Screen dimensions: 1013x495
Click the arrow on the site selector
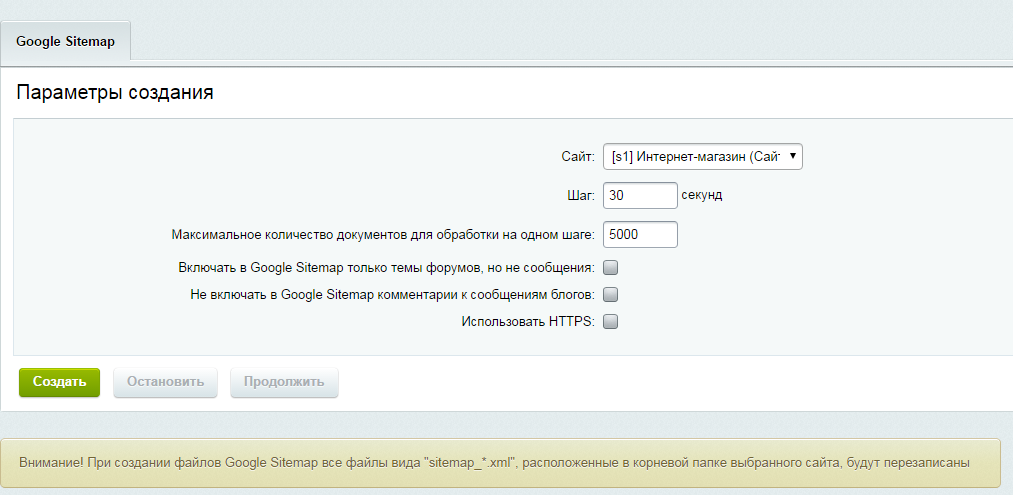792,156
